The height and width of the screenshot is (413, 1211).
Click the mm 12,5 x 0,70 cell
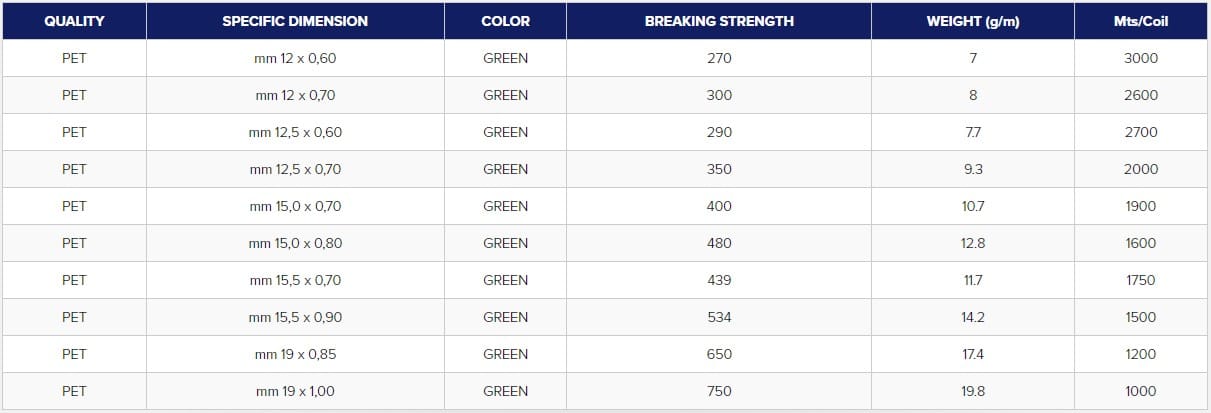tap(295, 169)
